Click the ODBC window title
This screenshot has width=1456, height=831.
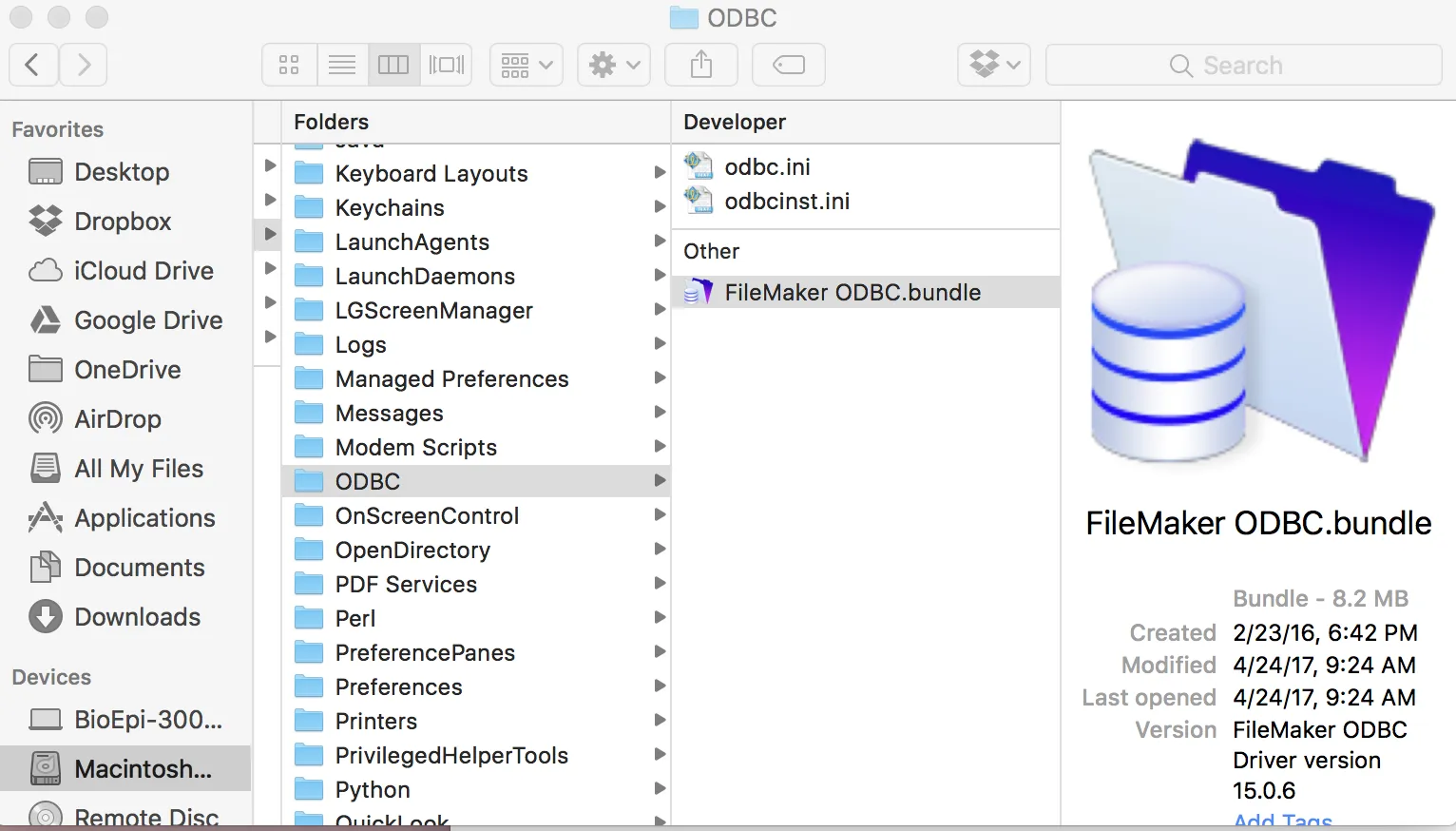pyautogui.click(x=741, y=18)
